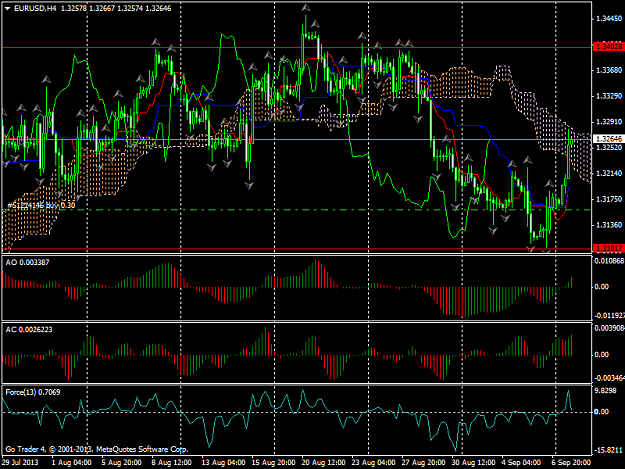Click the 20 Aug 12:00 time label
This screenshot has height=469, width=625.
(323, 462)
